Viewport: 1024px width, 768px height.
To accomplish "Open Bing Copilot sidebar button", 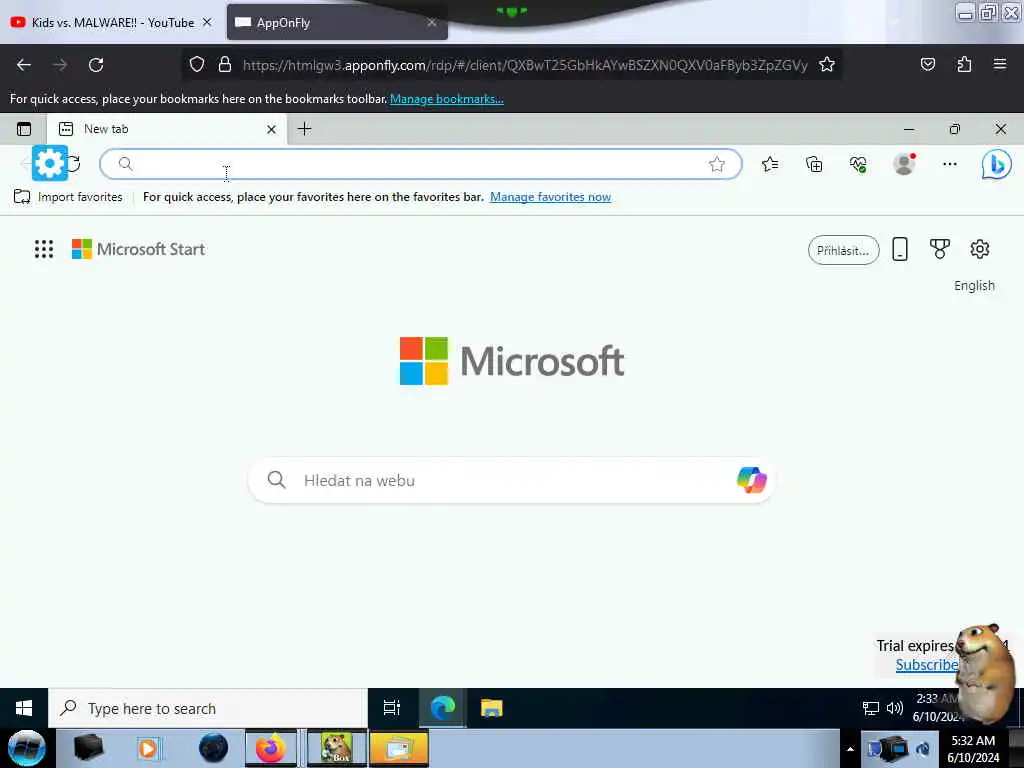I will point(997,164).
